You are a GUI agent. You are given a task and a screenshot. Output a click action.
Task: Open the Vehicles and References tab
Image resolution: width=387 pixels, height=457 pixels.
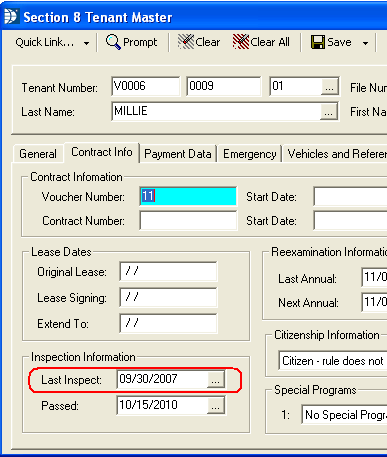335,154
